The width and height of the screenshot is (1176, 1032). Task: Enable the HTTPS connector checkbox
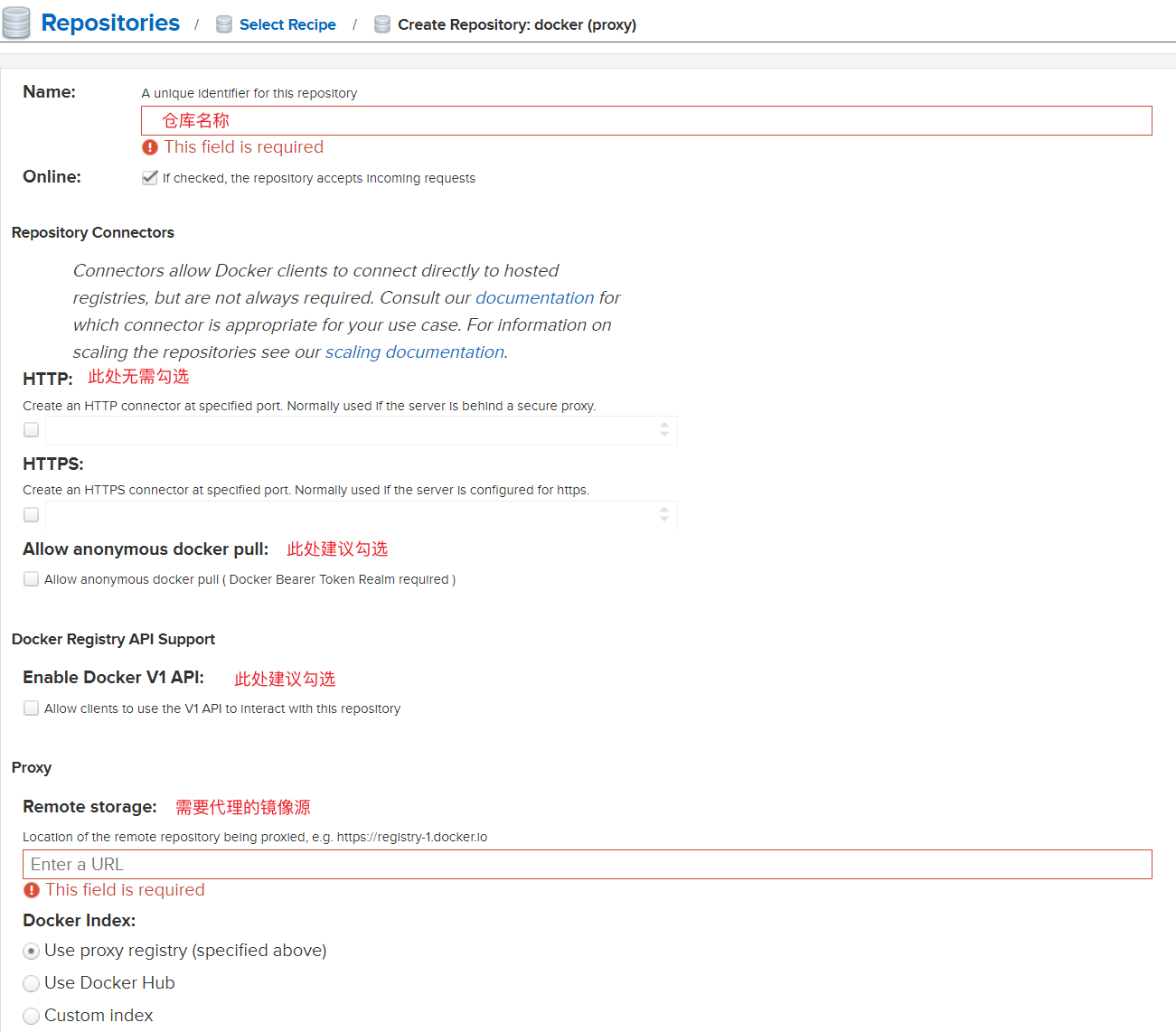(x=32, y=515)
